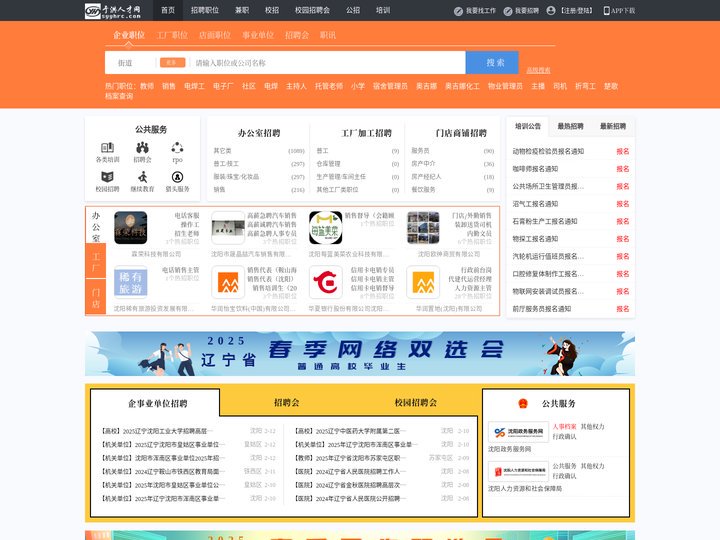
Task: Switch to yellow 校园招聘会 tab
Action: 416,403
